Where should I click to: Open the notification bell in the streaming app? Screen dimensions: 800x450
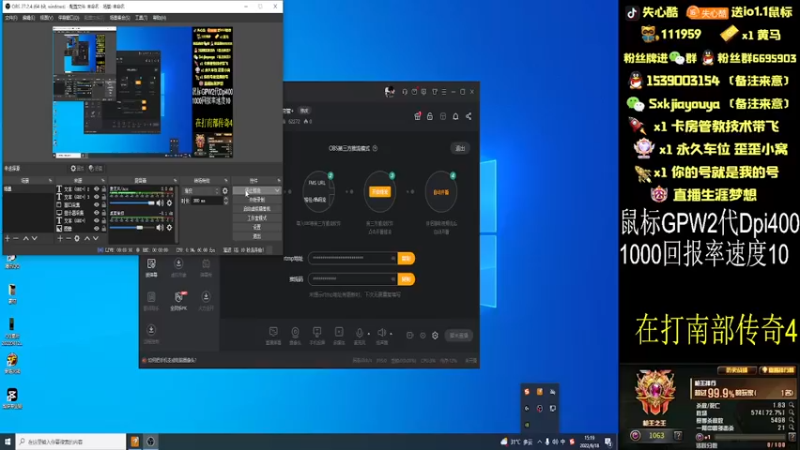(456, 116)
